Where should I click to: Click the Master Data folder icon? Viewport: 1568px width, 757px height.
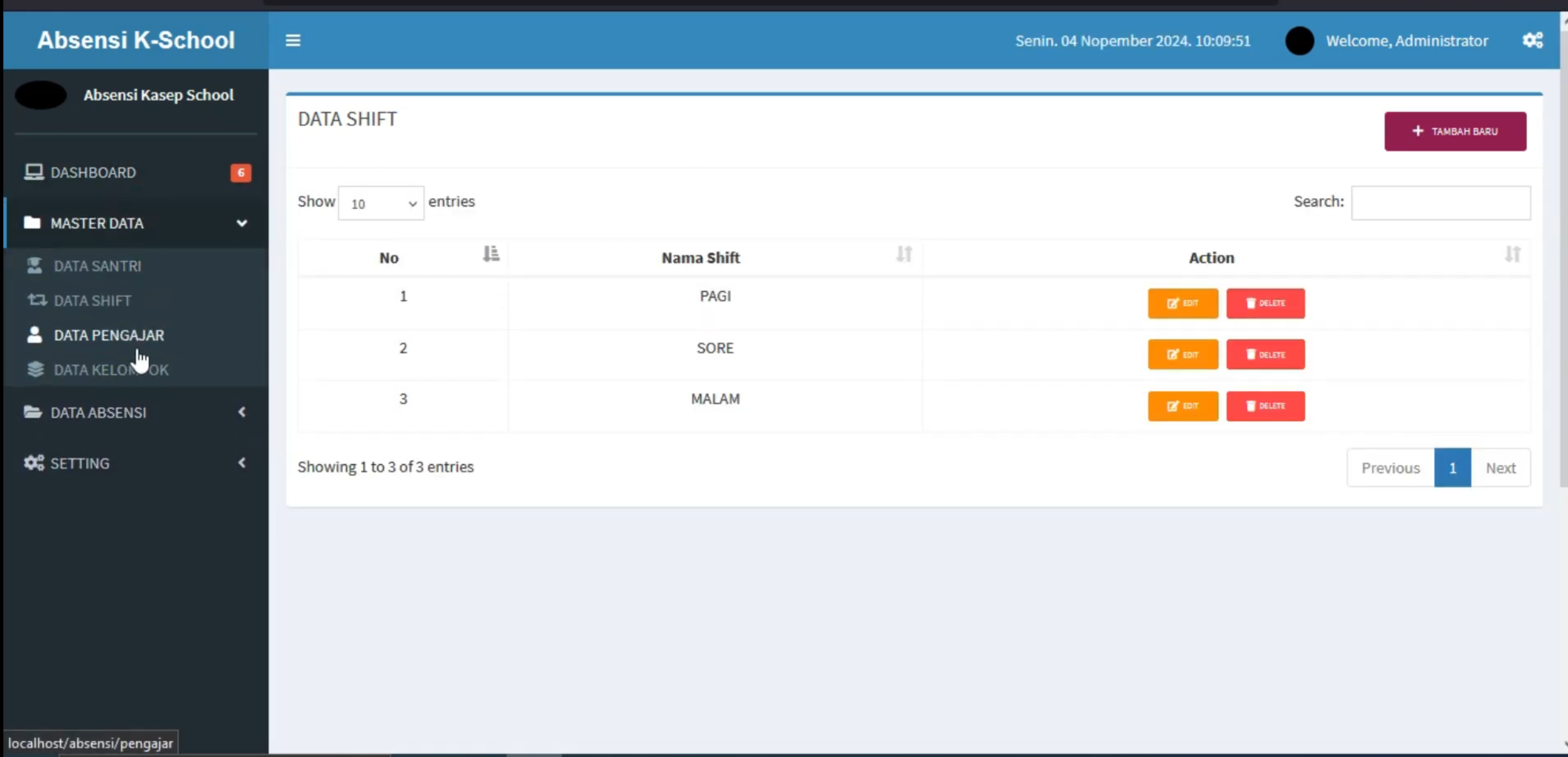pyautogui.click(x=32, y=223)
